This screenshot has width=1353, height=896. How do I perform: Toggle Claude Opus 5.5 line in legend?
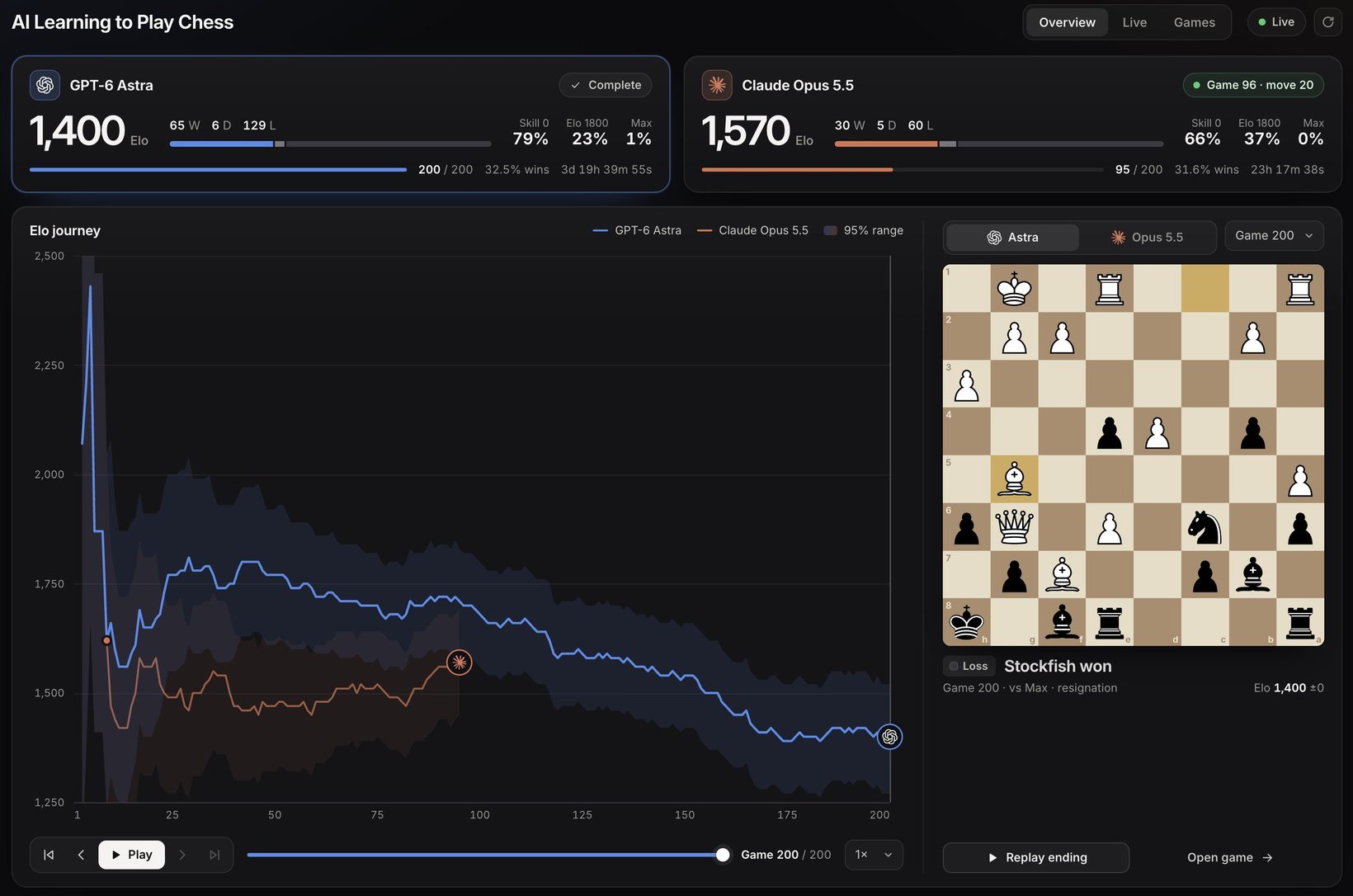752,230
